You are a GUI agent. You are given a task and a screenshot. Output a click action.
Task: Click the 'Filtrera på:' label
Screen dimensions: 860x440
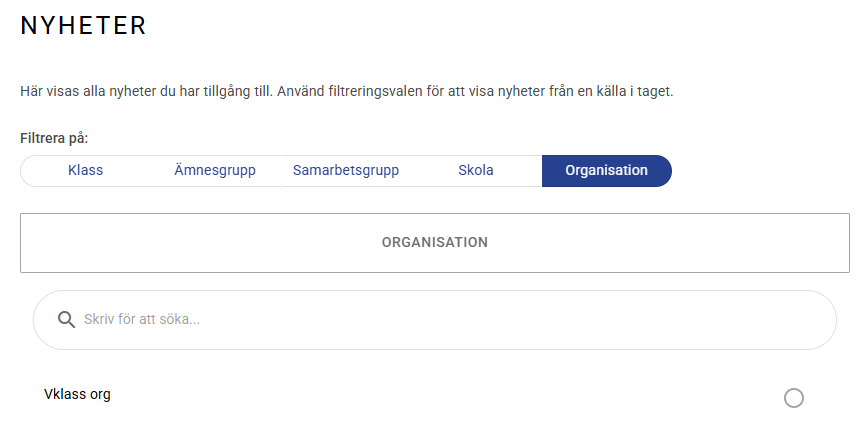[54, 138]
